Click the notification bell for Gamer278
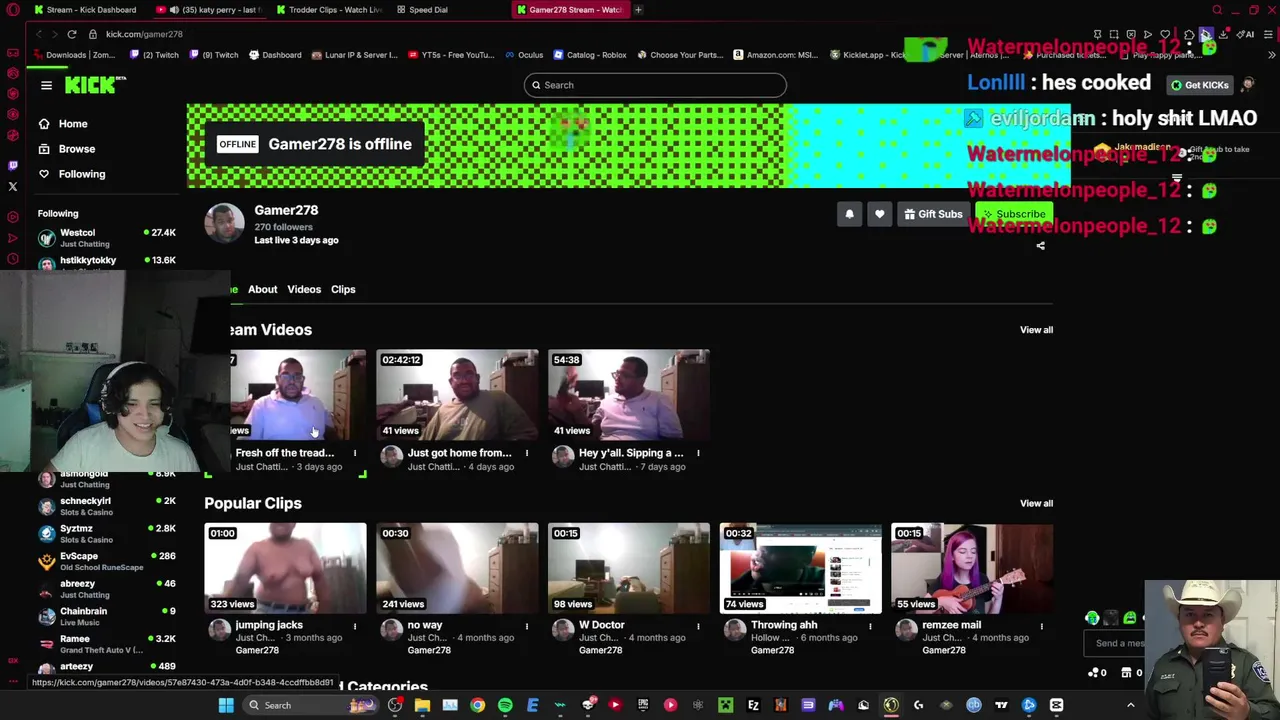The height and width of the screenshot is (720, 1280). pyautogui.click(x=849, y=214)
